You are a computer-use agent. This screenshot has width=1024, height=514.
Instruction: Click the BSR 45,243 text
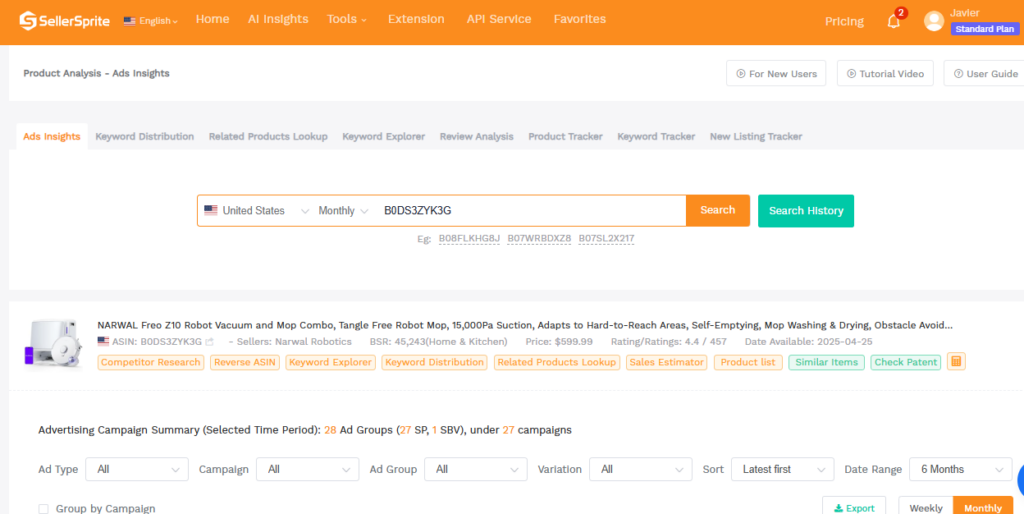[438, 342]
